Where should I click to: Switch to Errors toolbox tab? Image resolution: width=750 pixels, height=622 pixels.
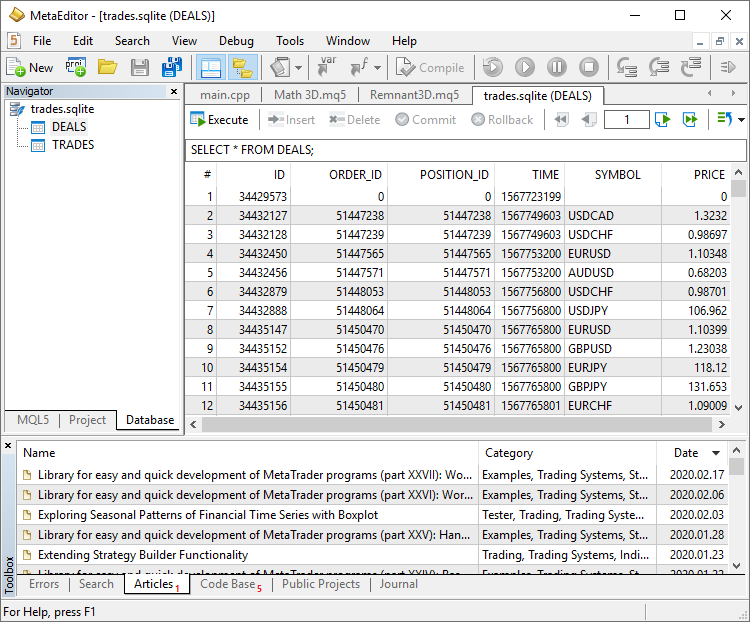[x=44, y=584]
